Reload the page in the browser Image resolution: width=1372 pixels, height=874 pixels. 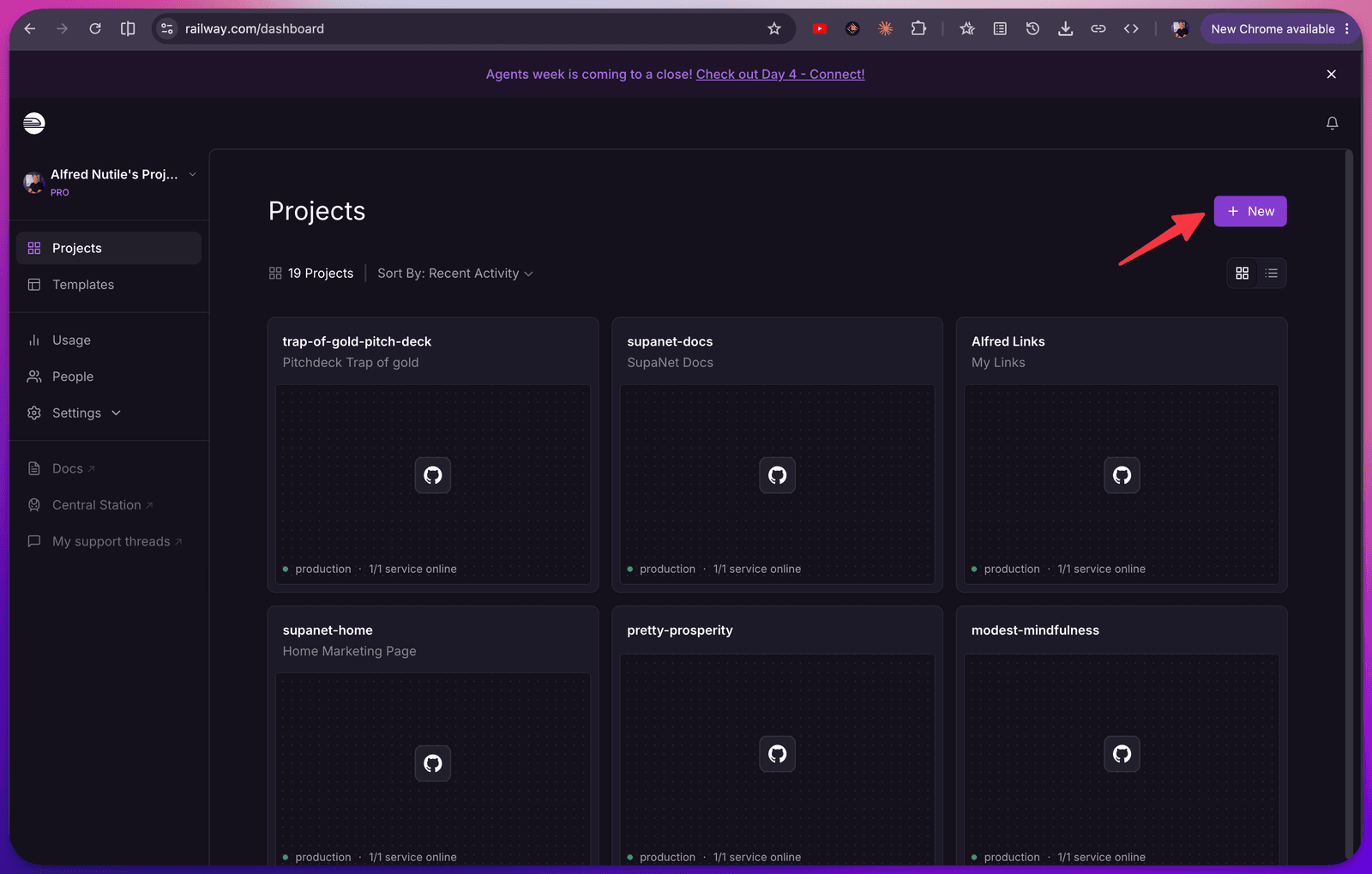(95, 29)
